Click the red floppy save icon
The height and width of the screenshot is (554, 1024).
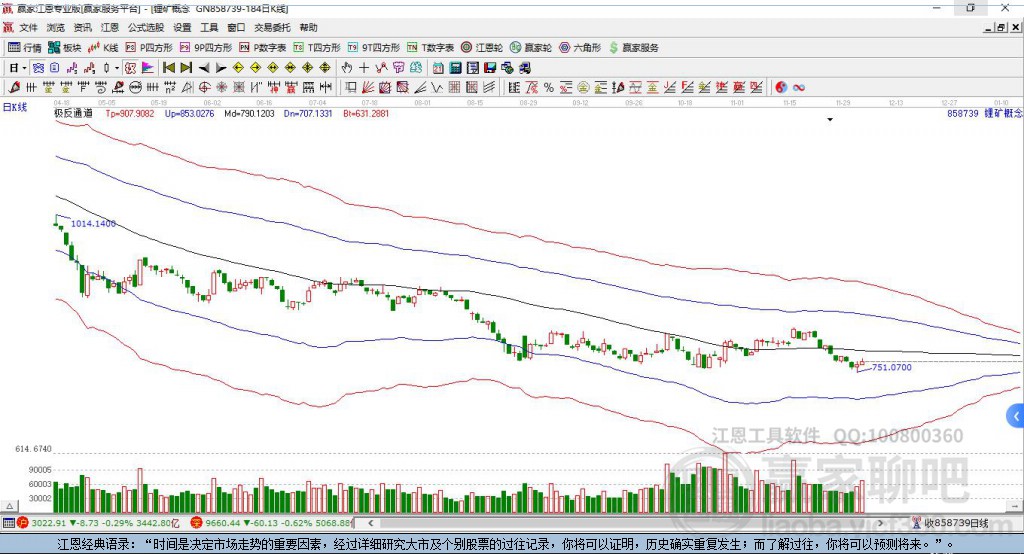coord(490,67)
